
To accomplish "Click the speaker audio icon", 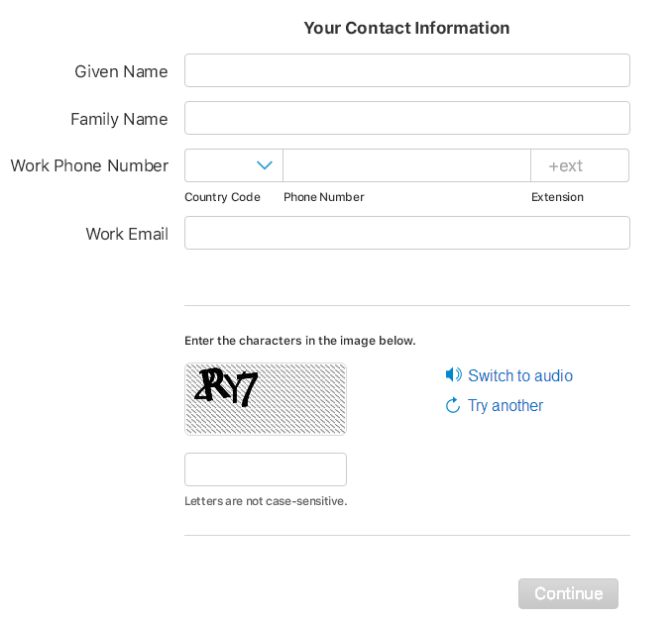I will click(x=454, y=375).
